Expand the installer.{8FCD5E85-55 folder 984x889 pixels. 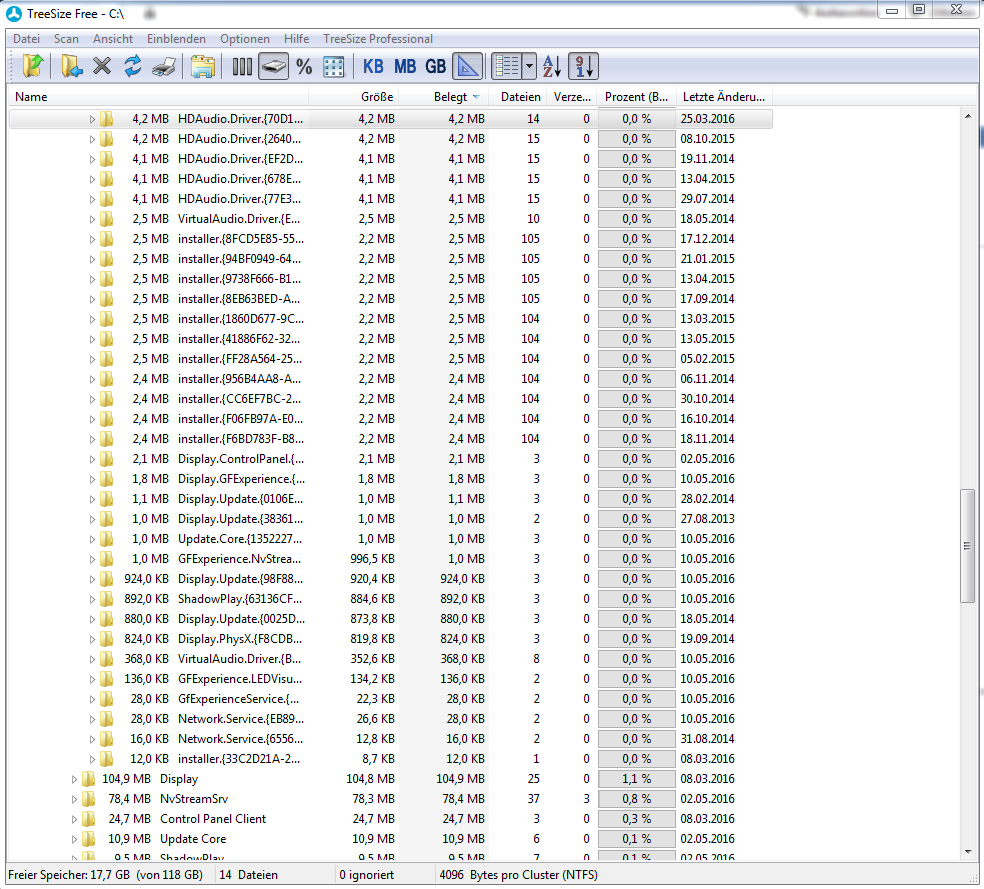click(92, 239)
